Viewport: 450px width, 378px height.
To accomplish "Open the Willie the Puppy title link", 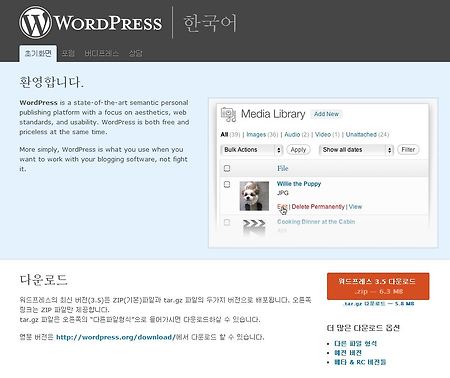I will click(299, 184).
